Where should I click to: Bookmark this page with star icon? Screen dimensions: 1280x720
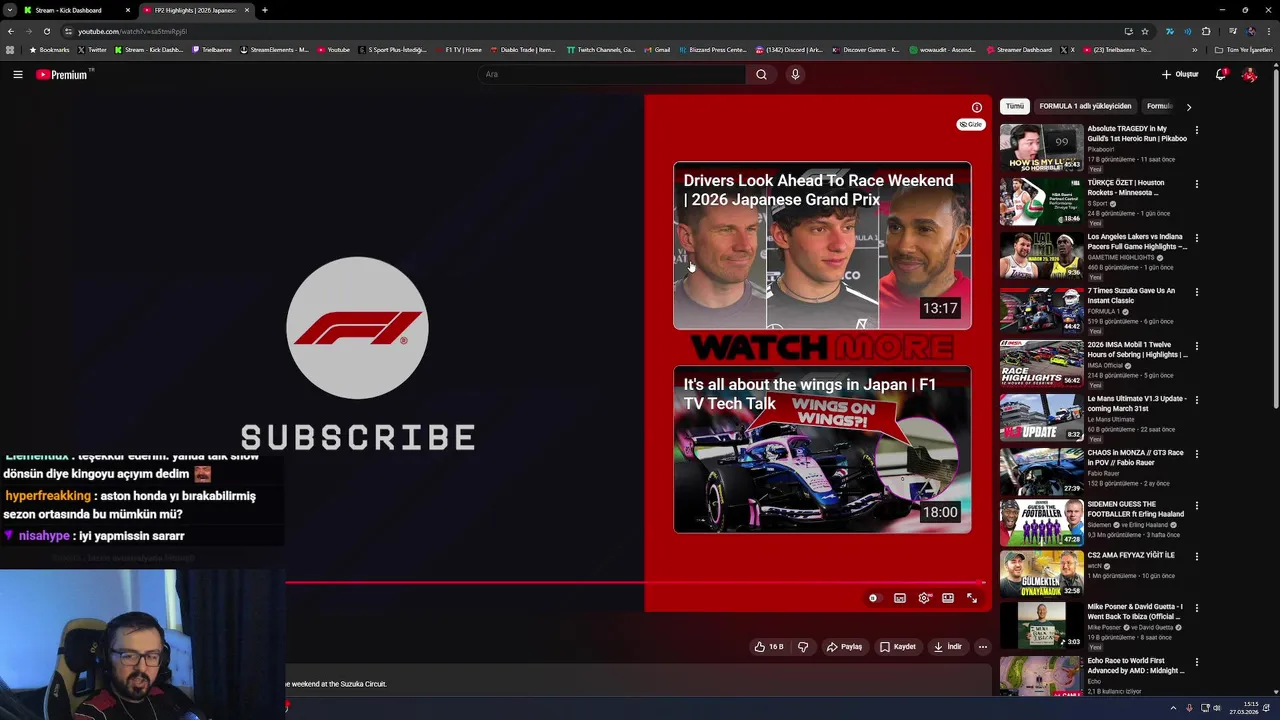pyautogui.click(x=1145, y=31)
